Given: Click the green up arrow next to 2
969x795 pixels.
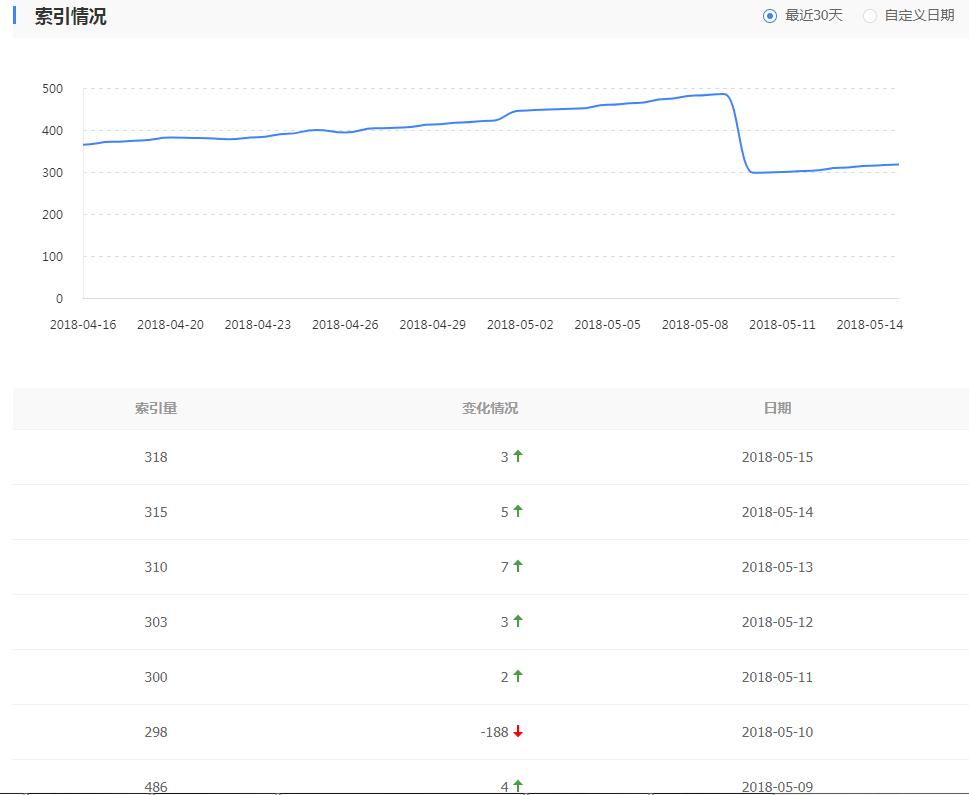Looking at the screenshot, I should pyautogui.click(x=517, y=677).
